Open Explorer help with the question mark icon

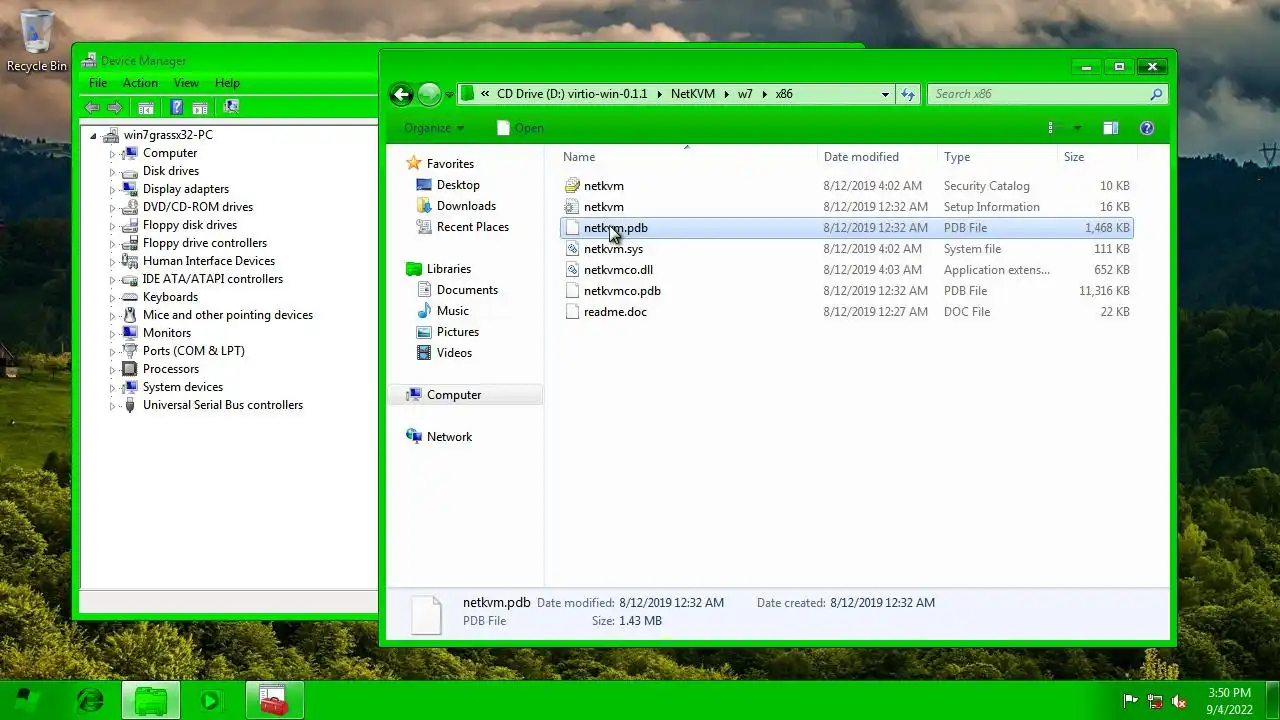pyautogui.click(x=1147, y=128)
